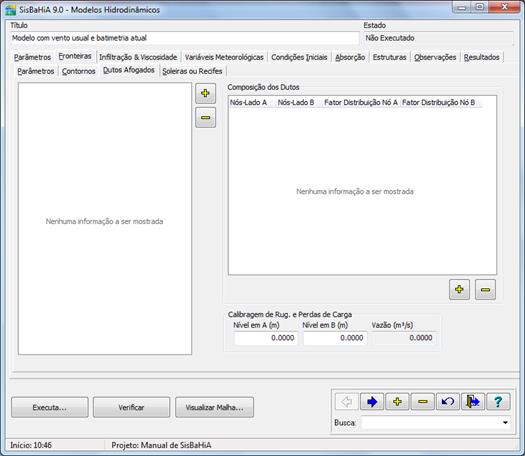Click the exit door icon
The width and height of the screenshot is (525, 456).
click(x=473, y=401)
